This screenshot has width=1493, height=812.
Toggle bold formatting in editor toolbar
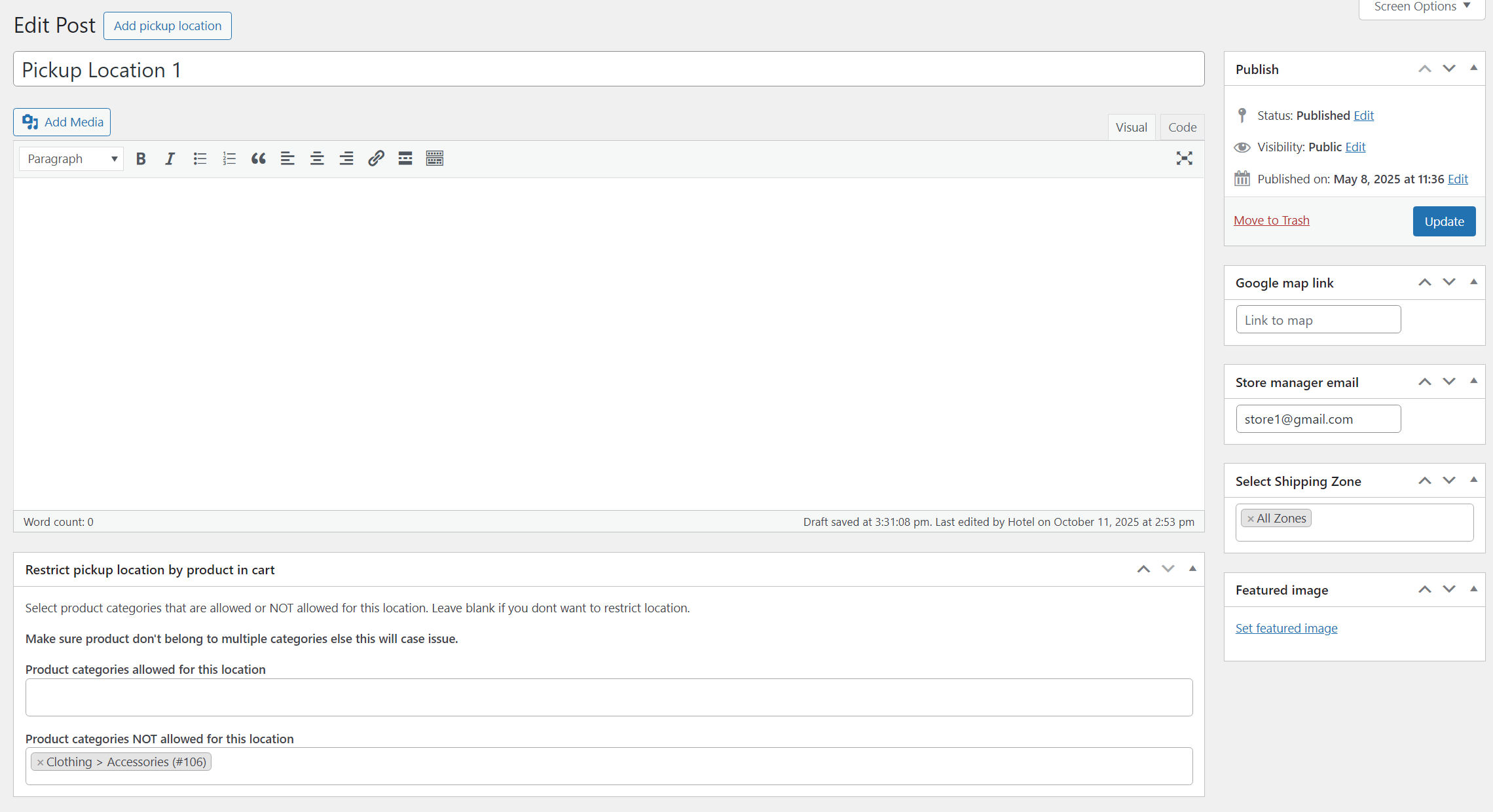pos(141,158)
